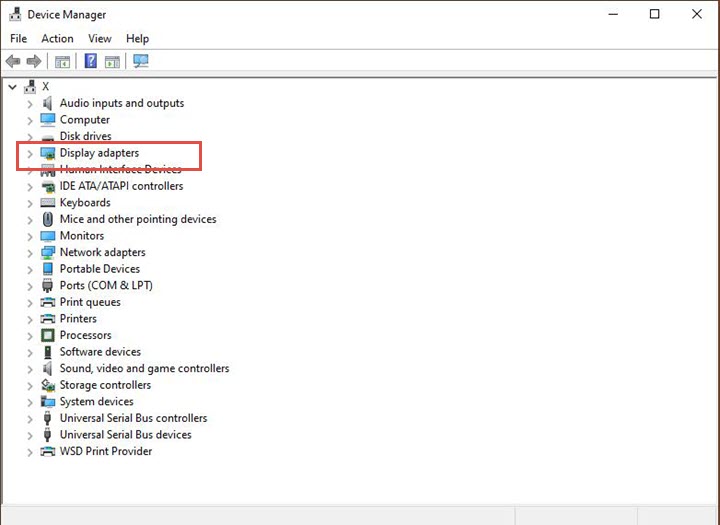Maximize the Device Manager window
Viewport: 720px width, 525px height.
654,14
